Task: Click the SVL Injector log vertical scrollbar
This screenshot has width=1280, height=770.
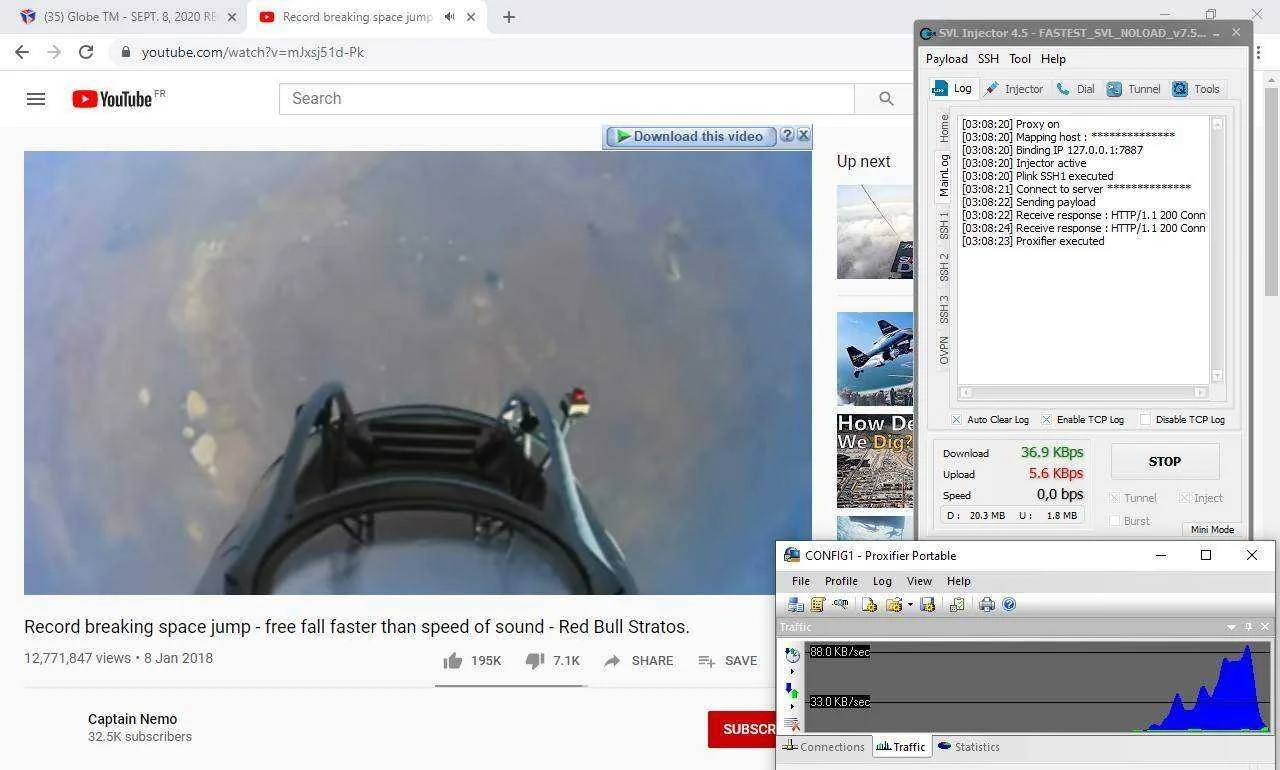Action: [1217, 250]
